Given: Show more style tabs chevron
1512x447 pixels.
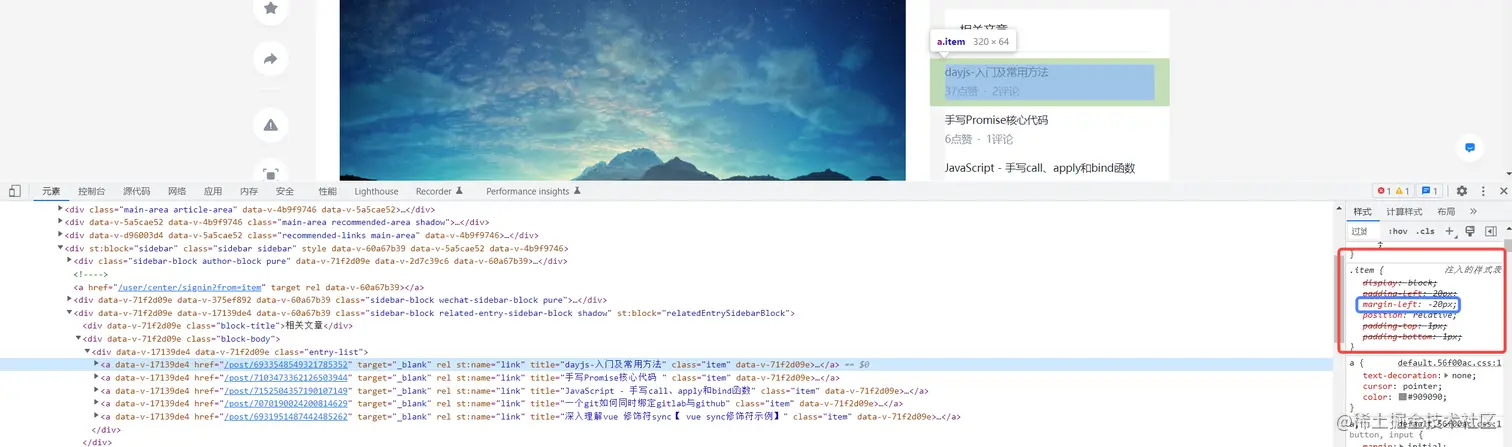Looking at the screenshot, I should (x=1473, y=211).
